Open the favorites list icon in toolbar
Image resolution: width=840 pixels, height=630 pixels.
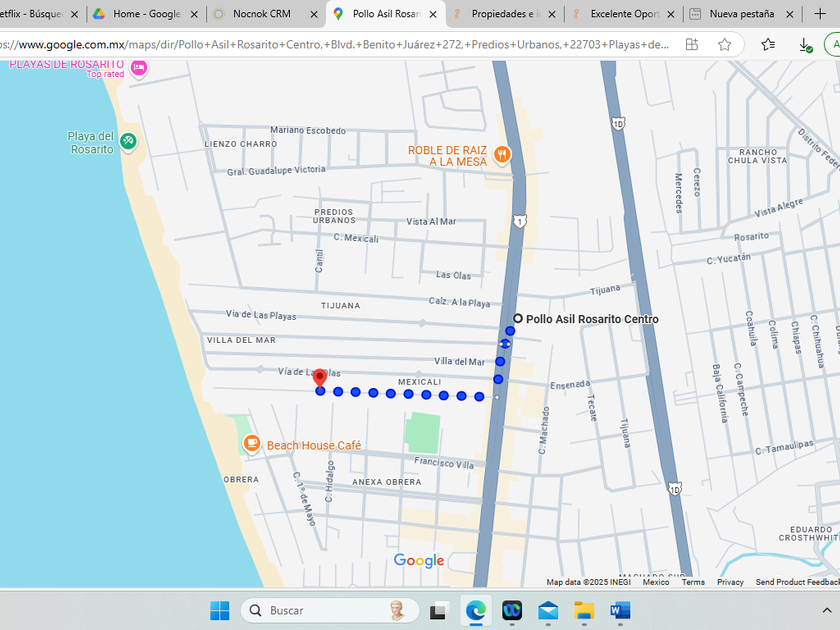[768, 45]
